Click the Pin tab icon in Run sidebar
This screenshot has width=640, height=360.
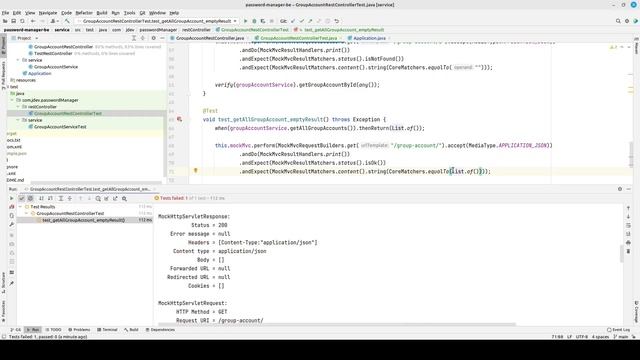coord(11,283)
